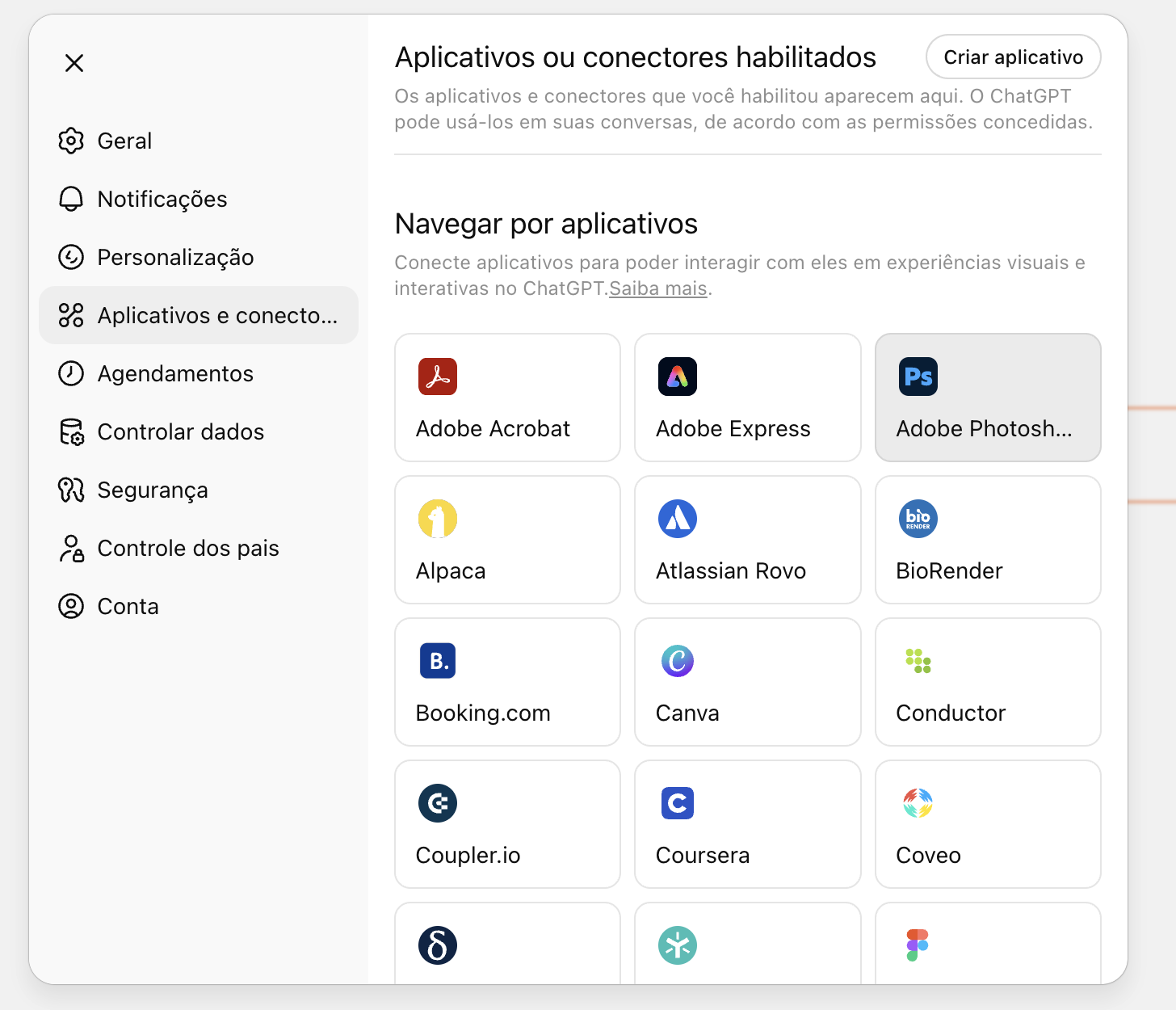Open the Booking.com app
1176x1010 pixels.
[507, 682]
